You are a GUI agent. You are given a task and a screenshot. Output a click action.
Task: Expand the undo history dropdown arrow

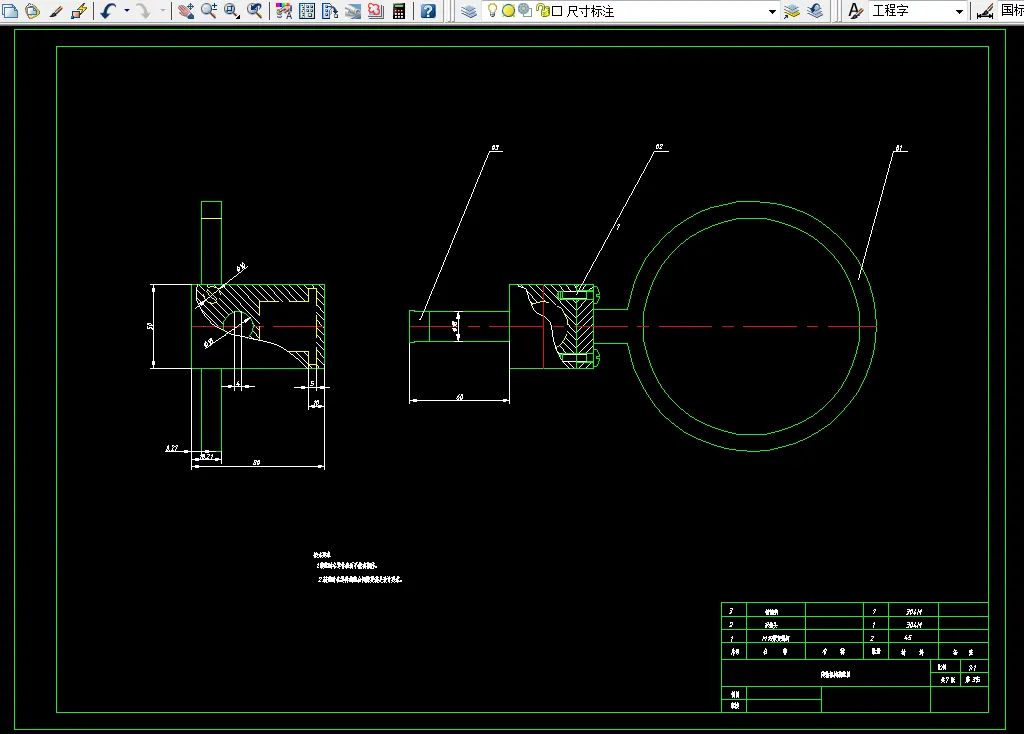127,11
